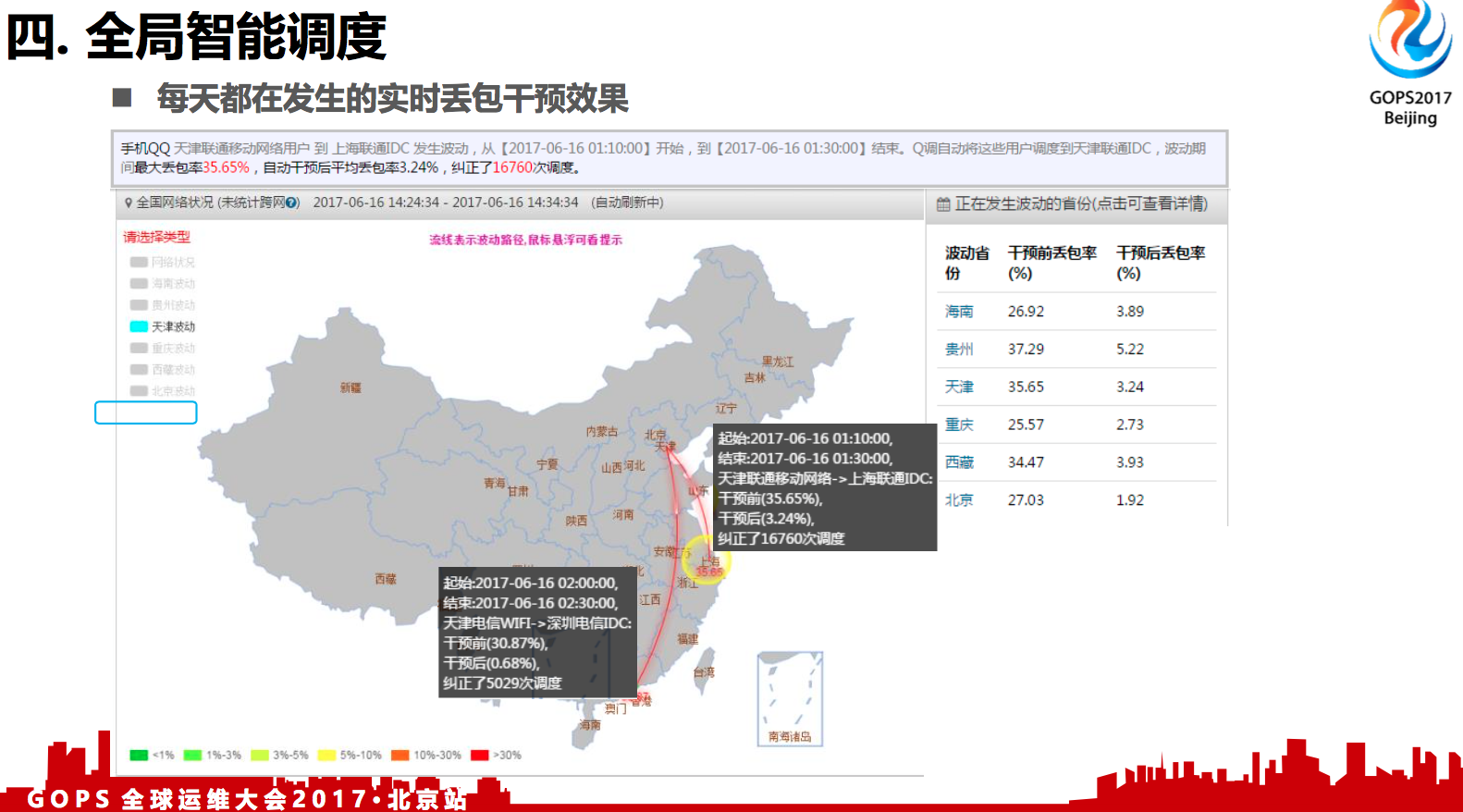The width and height of the screenshot is (1463, 812).
Task: Open 重庆 province details in table
Action: pyautogui.click(x=959, y=425)
